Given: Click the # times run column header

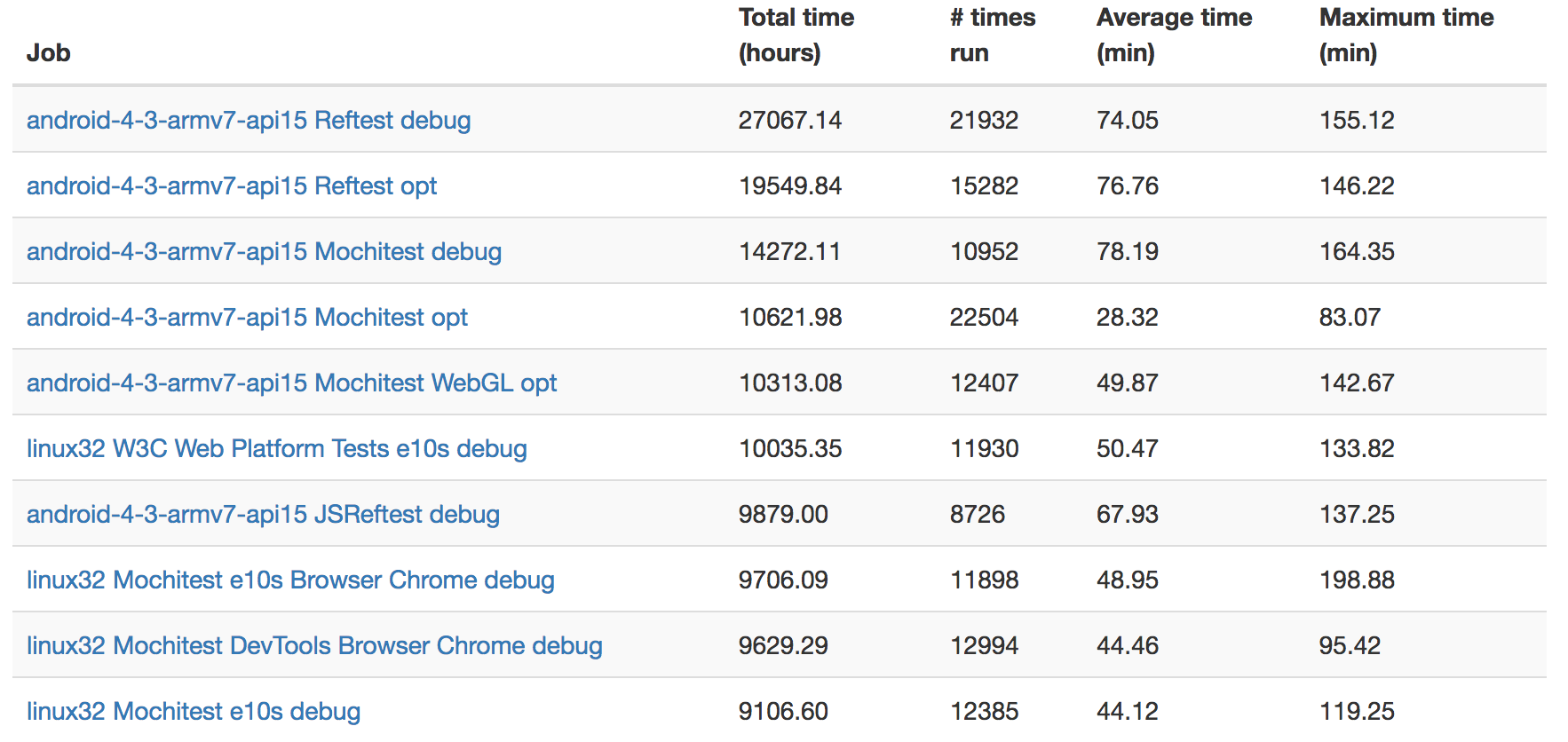Looking at the screenshot, I should pos(992,35).
